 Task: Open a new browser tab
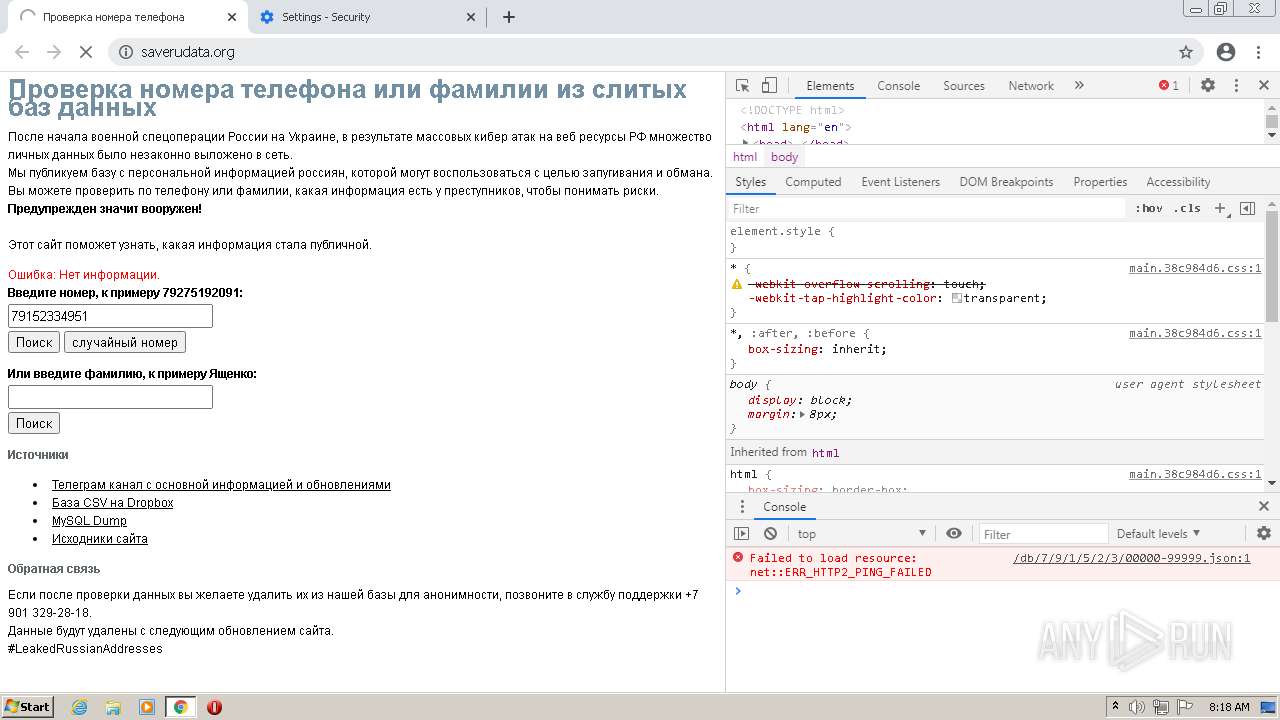(508, 17)
